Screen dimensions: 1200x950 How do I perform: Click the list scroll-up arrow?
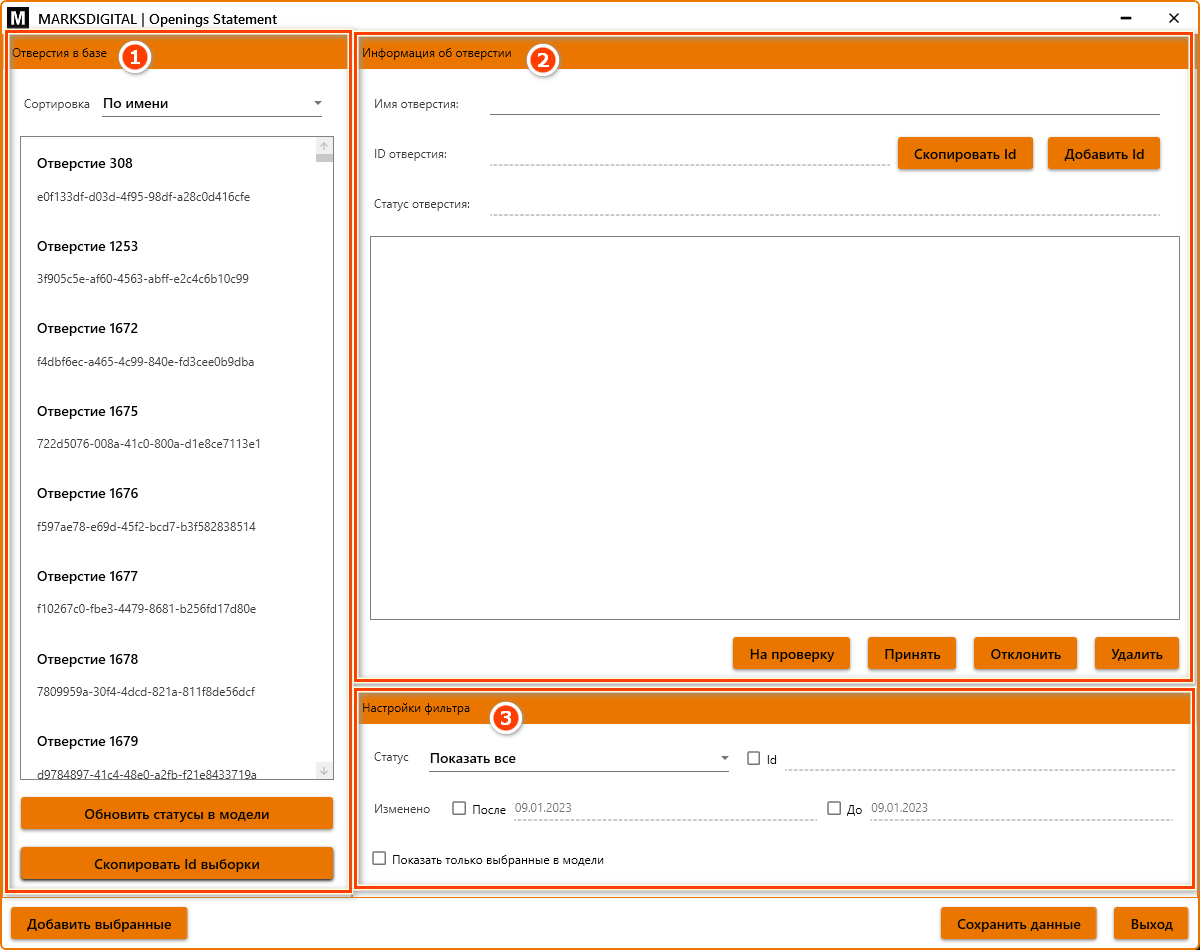click(x=324, y=147)
